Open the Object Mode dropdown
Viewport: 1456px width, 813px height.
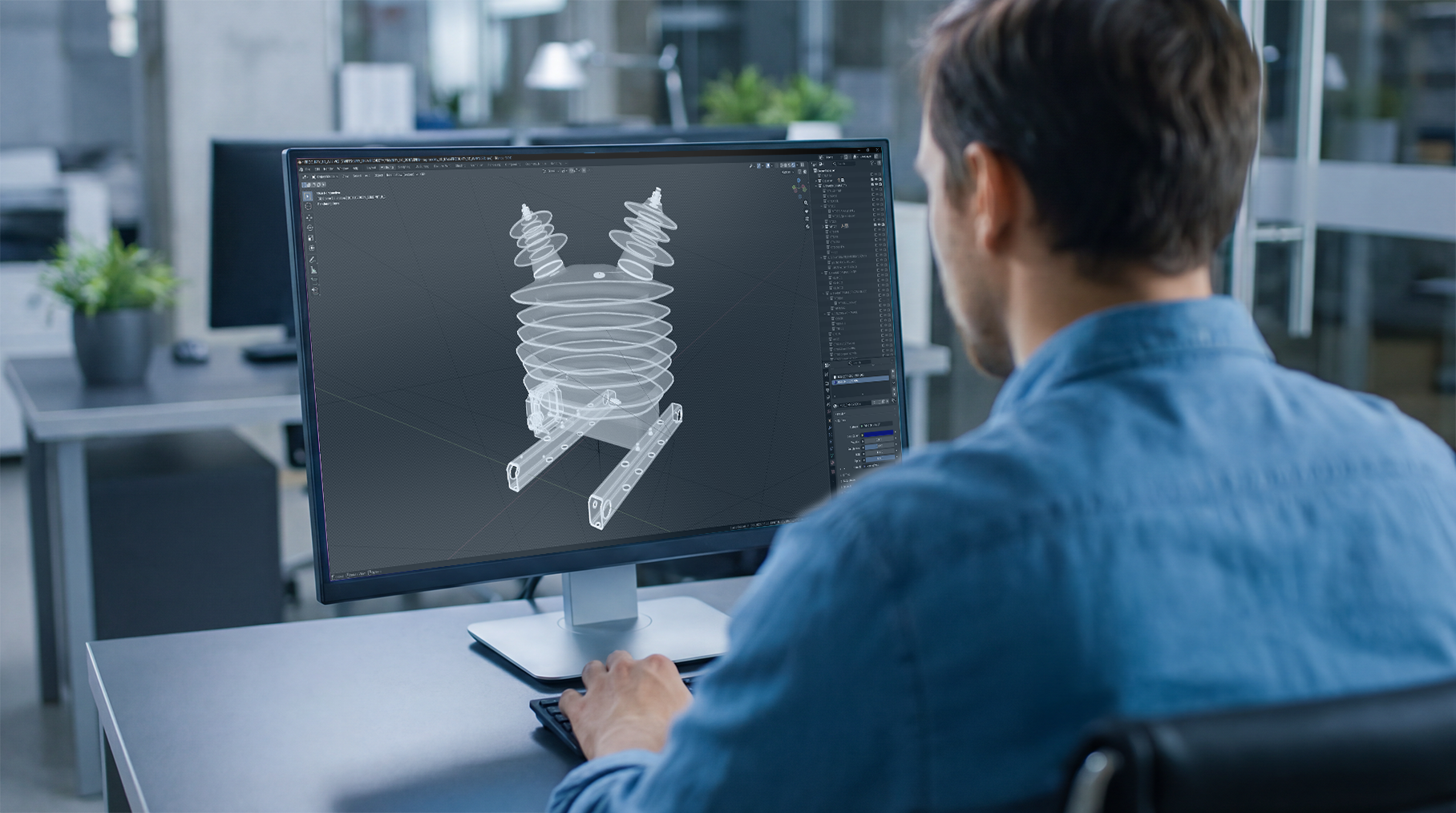[324, 176]
